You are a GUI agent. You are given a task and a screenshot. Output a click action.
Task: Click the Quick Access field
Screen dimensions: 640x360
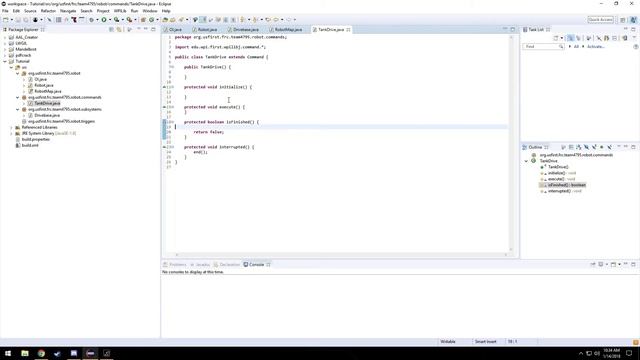(x=600, y=20)
